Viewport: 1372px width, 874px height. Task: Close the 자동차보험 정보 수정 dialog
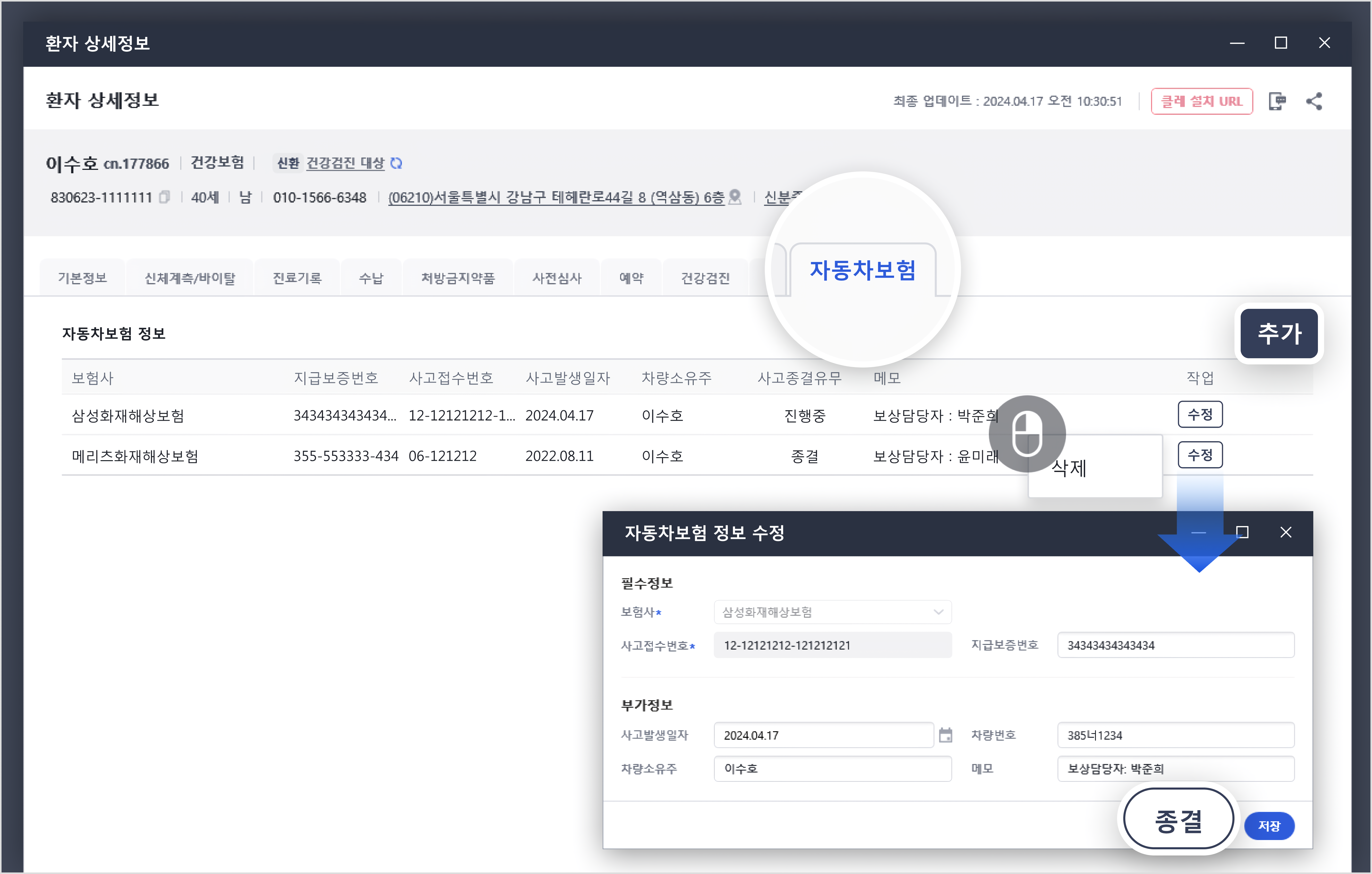(1285, 532)
